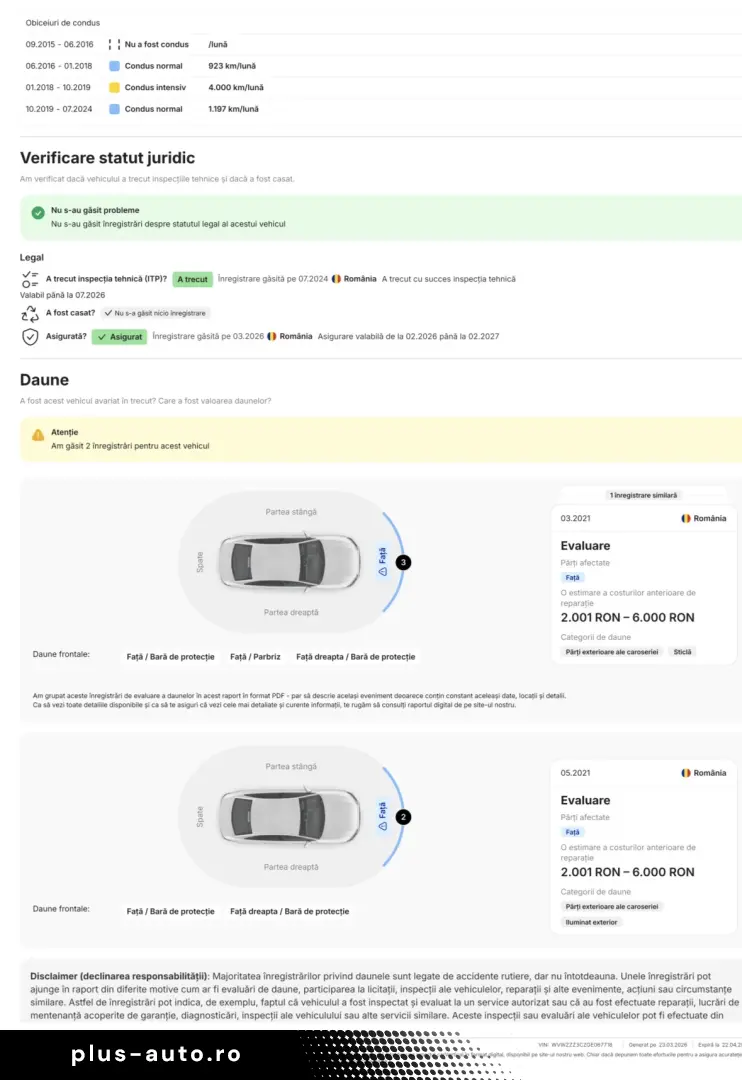Click the 'Față / Parbriz' damage label
This screenshot has height=1080, width=742.
255,657
